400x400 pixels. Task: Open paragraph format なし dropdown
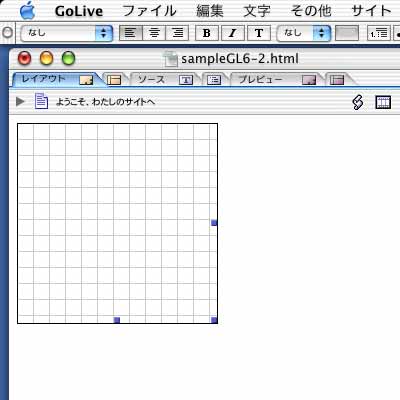click(x=67, y=33)
